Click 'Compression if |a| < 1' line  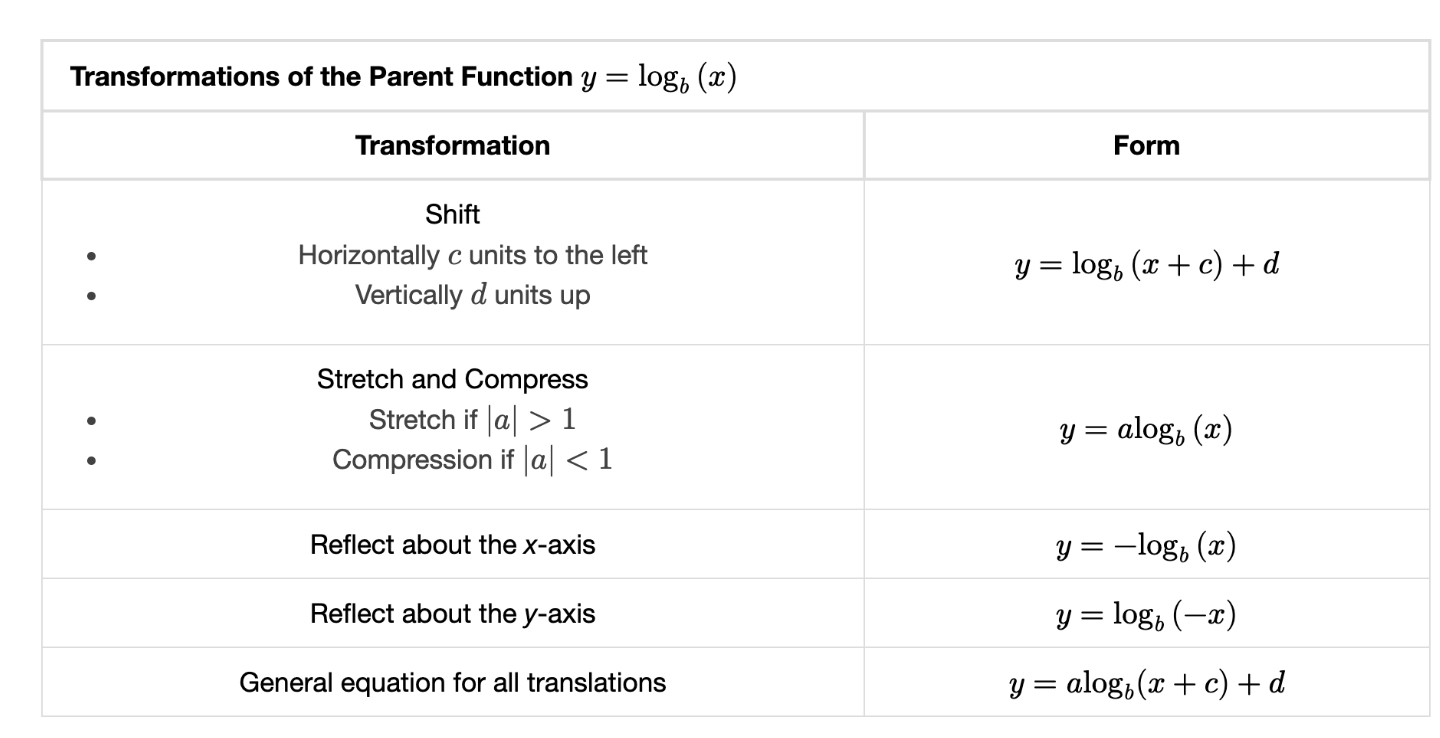tap(473, 460)
